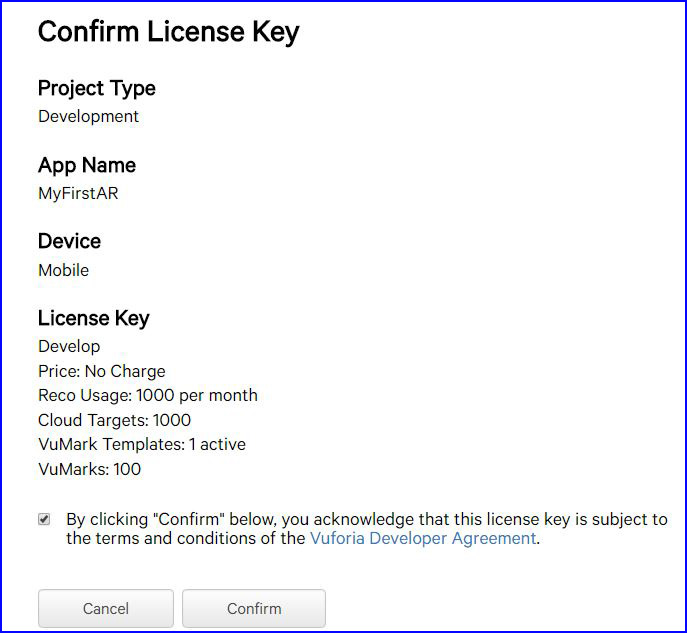The image size is (687, 633).
Task: Click the acknowledgment text beginning "By clicking"
Action: pos(367,529)
